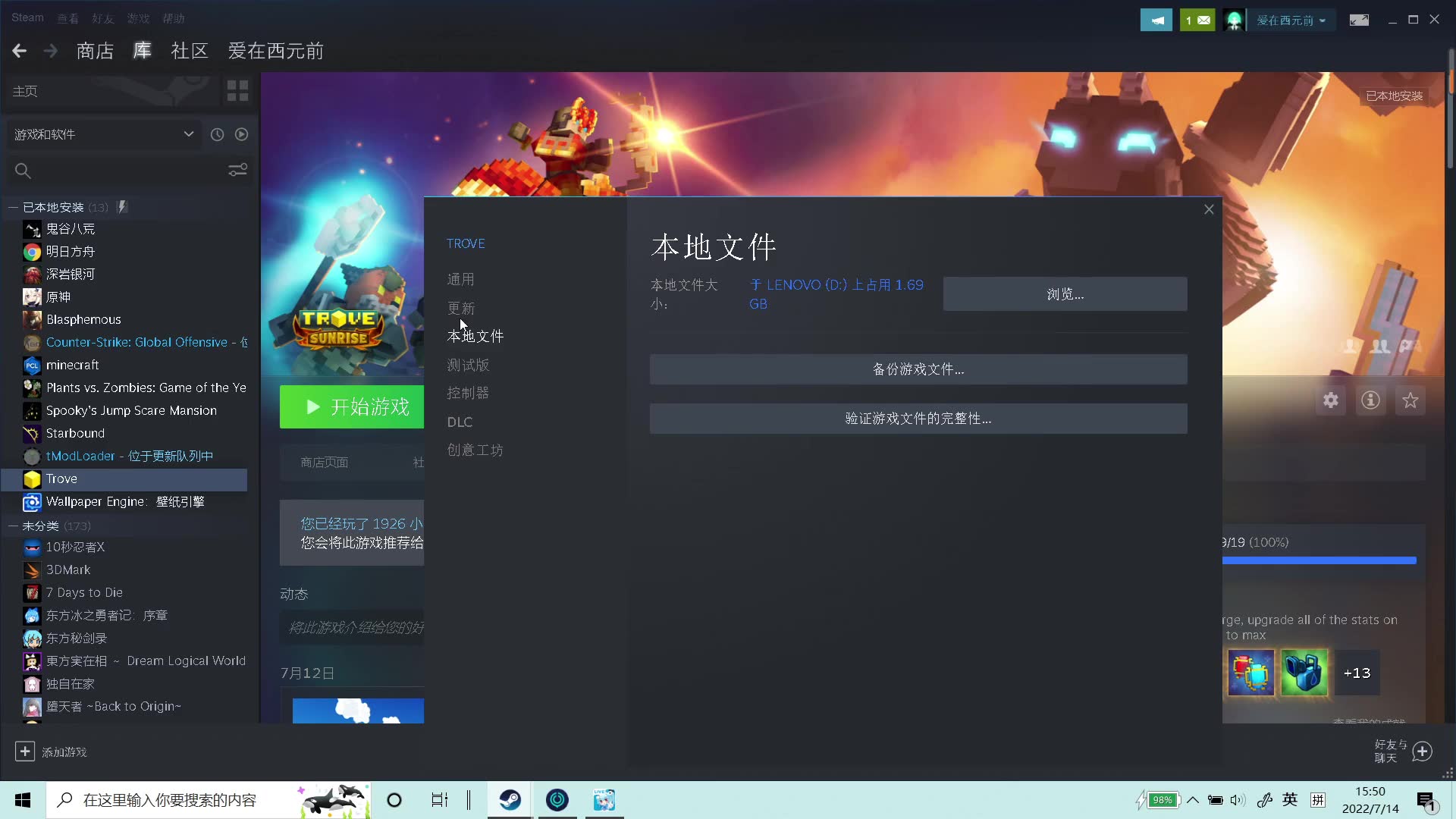1456x819 pixels.
Task: Open 创意工坊 workshop properties tab
Action: coord(475,450)
